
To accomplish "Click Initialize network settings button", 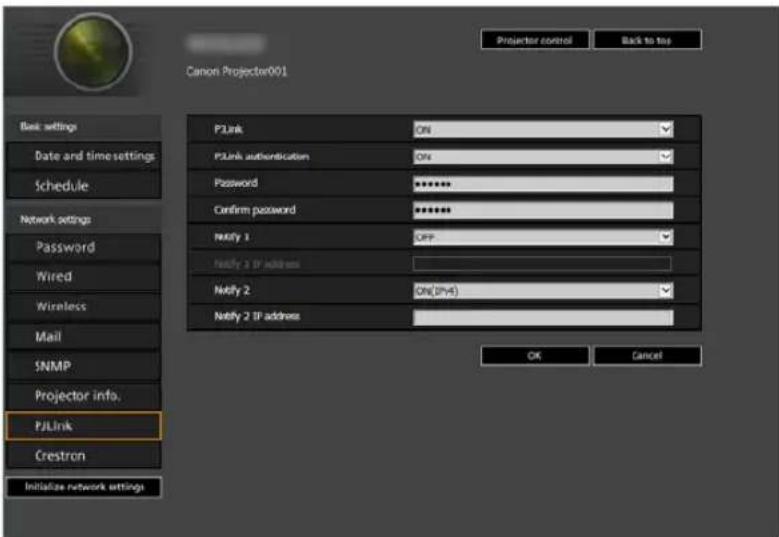I will click(84, 487).
